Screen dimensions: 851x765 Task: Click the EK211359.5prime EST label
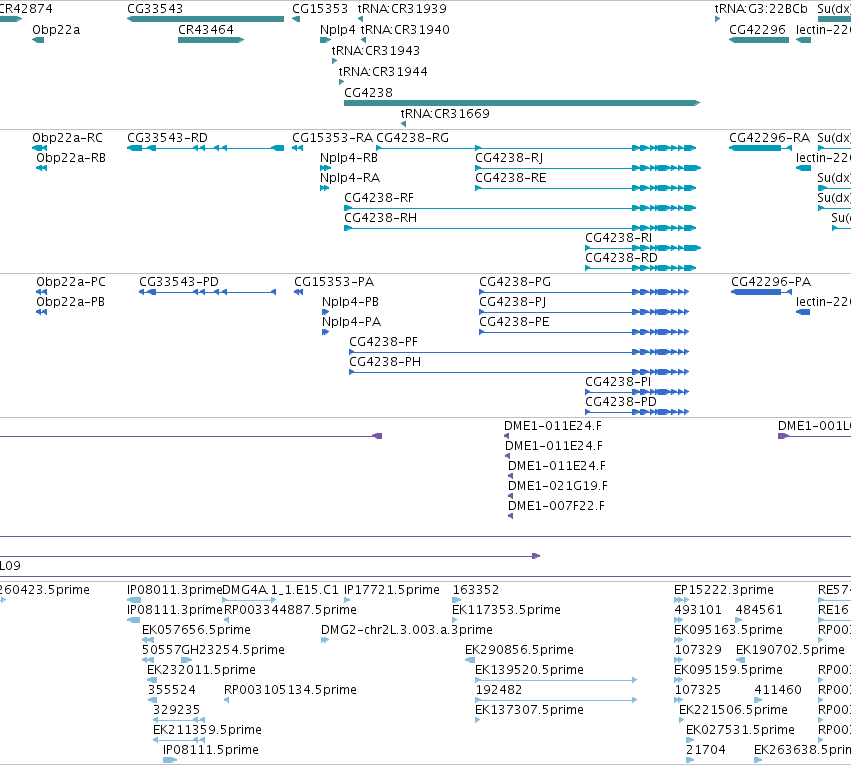[207, 730]
